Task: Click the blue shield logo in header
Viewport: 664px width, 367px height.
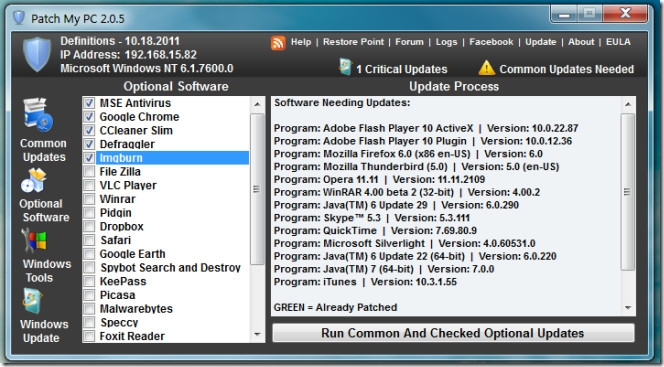Action: click(x=37, y=54)
